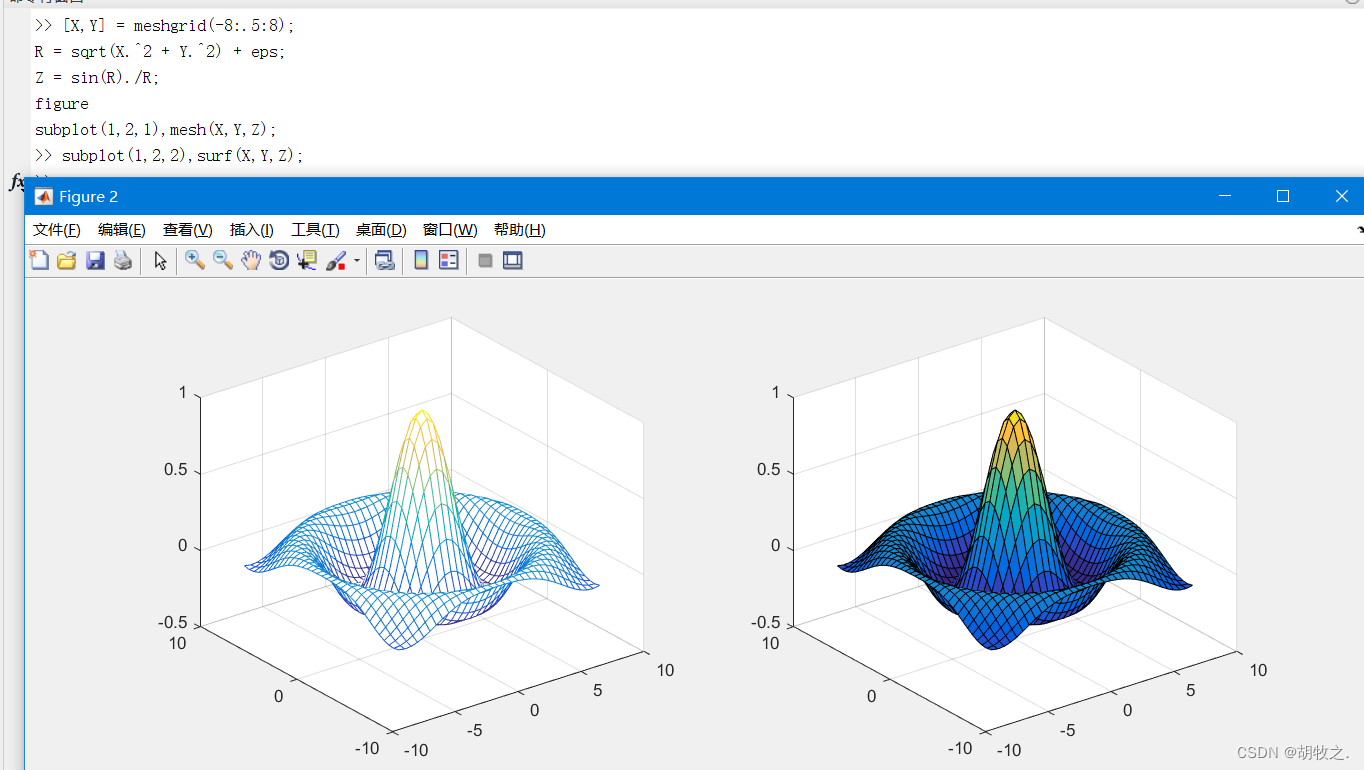Click the New Figure toolbar icon

click(39, 261)
